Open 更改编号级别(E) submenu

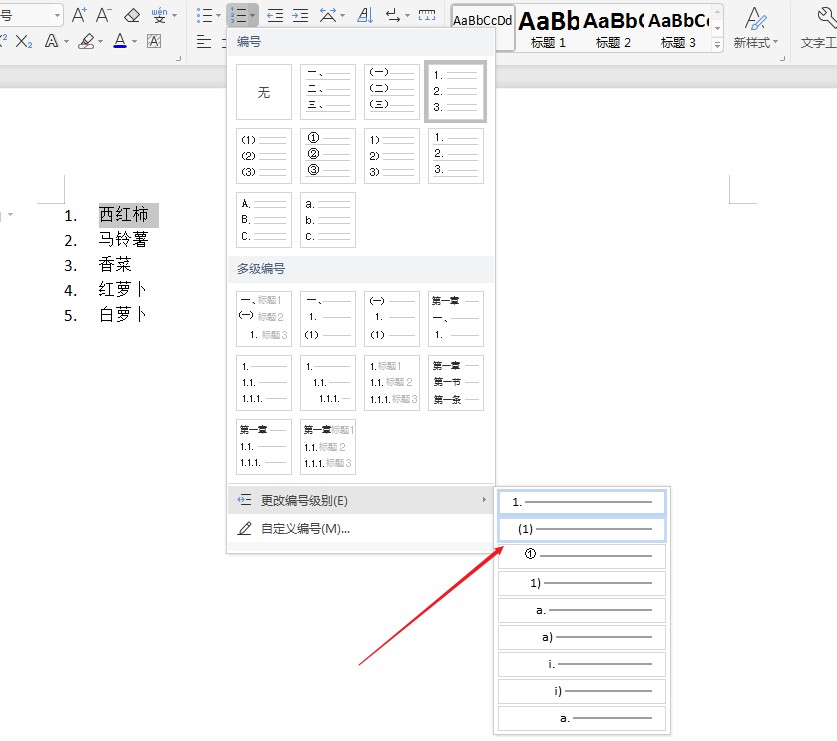click(x=361, y=500)
